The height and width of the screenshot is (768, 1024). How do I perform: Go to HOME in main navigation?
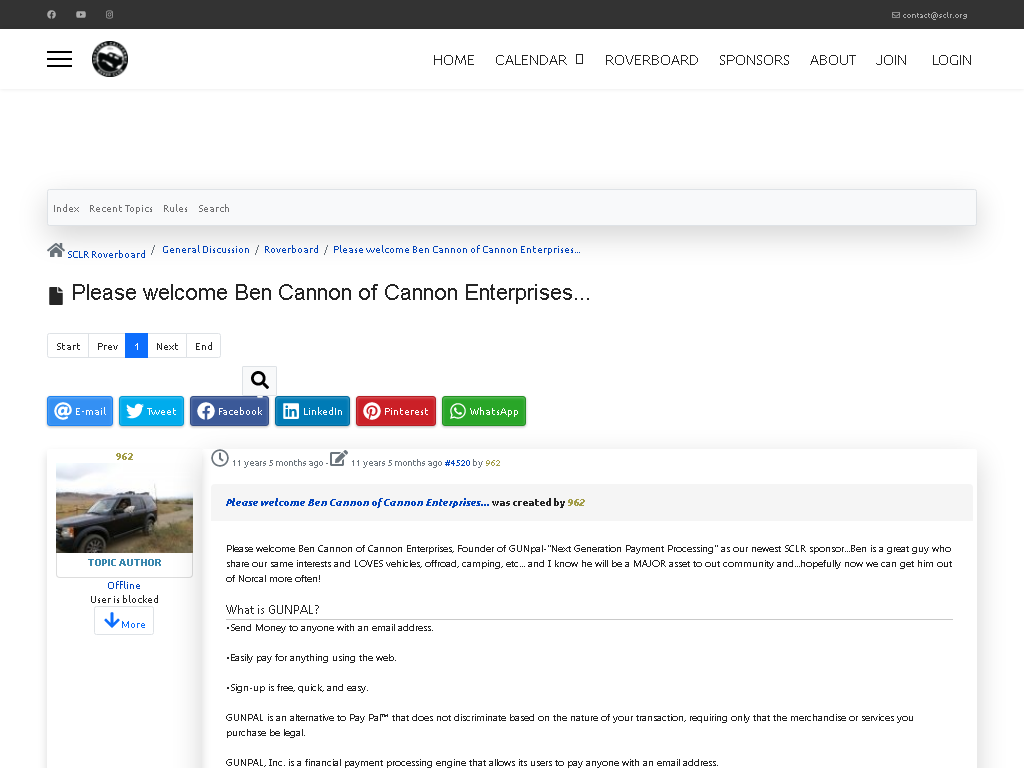point(453,60)
